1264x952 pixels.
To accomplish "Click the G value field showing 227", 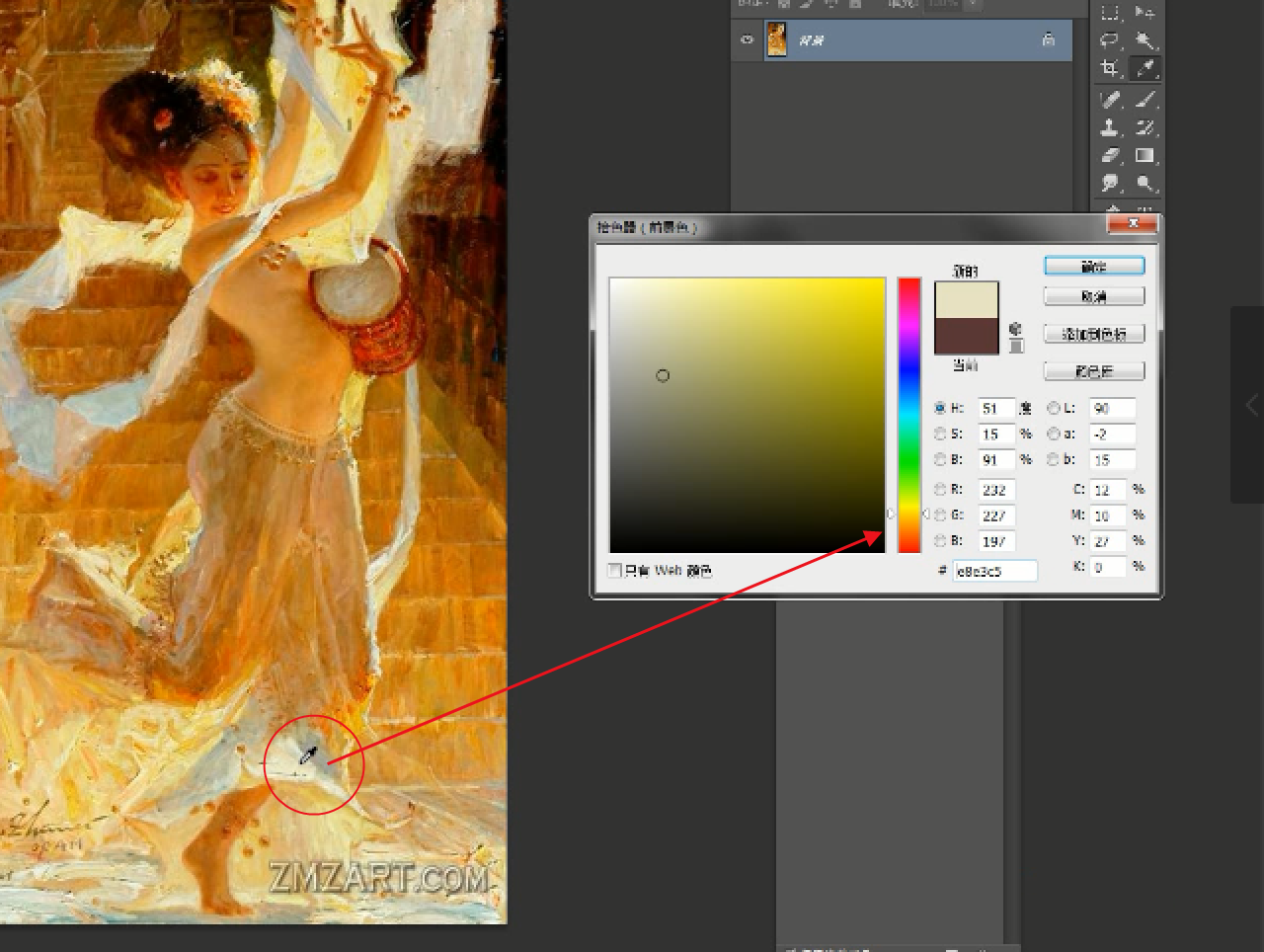I will pyautogui.click(x=996, y=515).
